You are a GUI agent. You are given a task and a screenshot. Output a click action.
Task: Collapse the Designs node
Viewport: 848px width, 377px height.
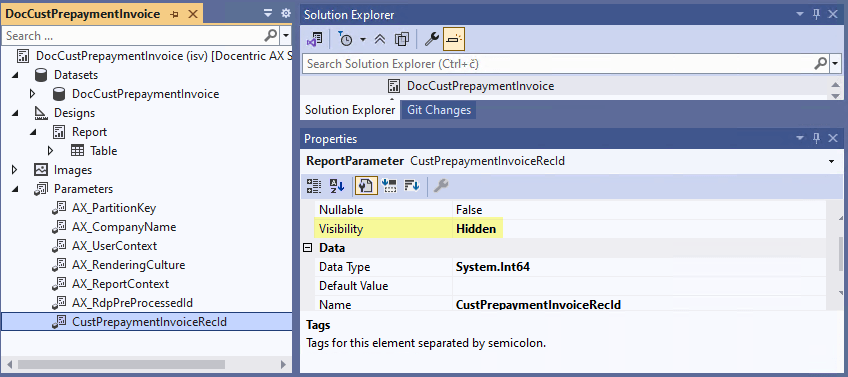(x=15, y=113)
